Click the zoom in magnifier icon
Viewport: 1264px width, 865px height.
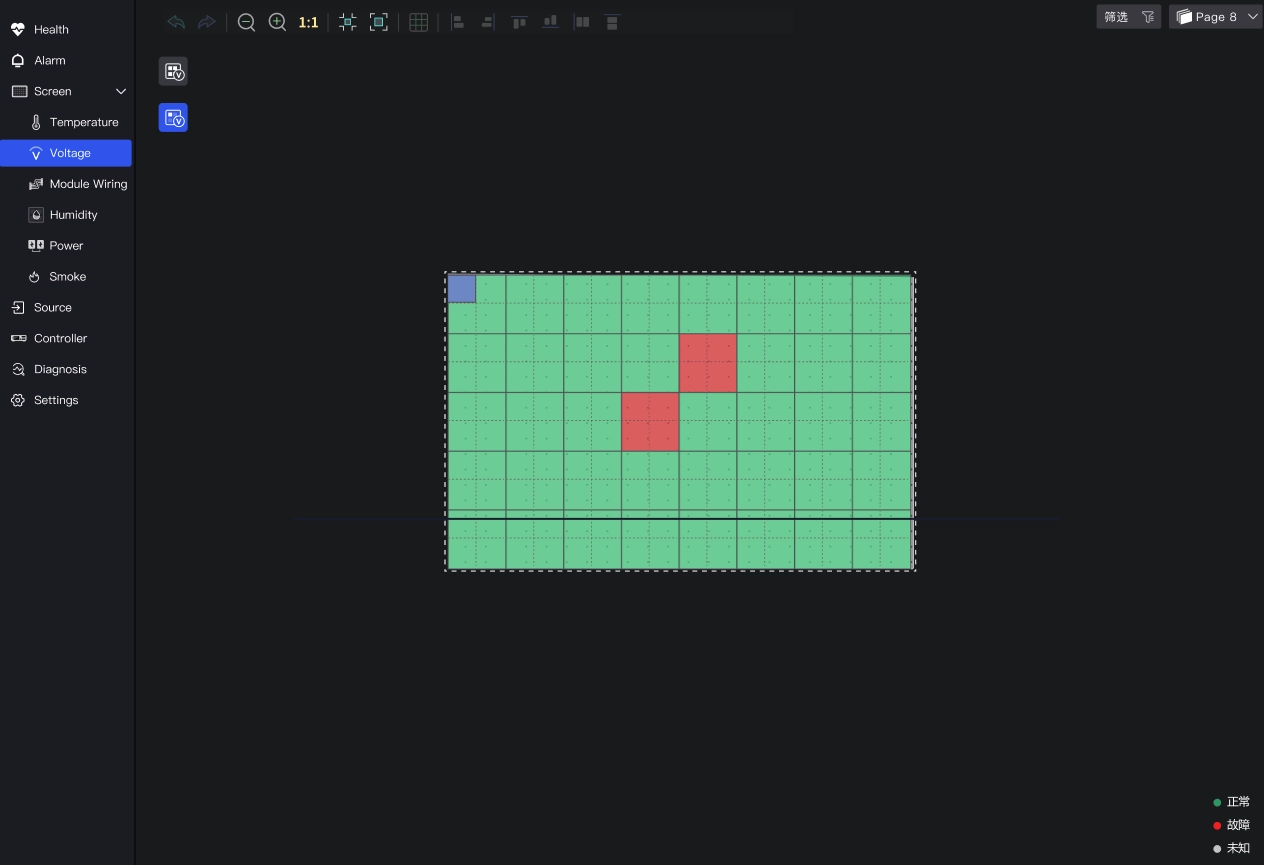point(278,22)
